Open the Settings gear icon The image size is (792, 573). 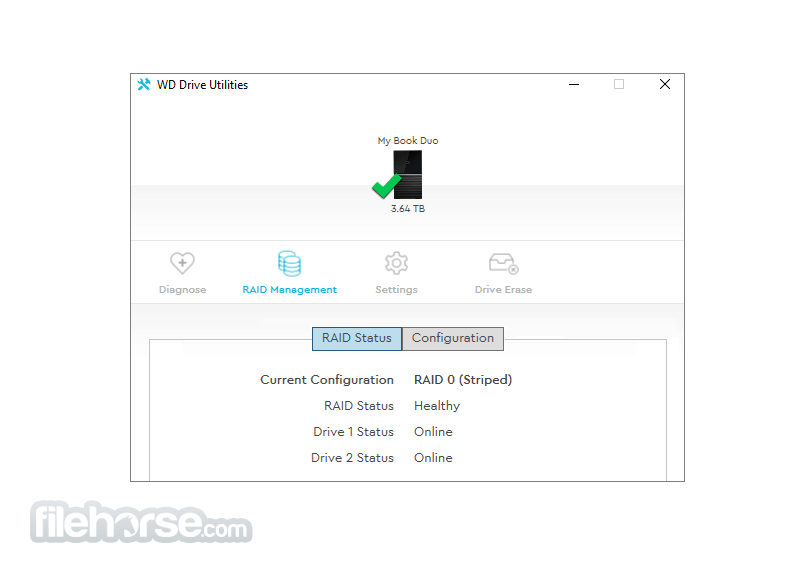397,263
